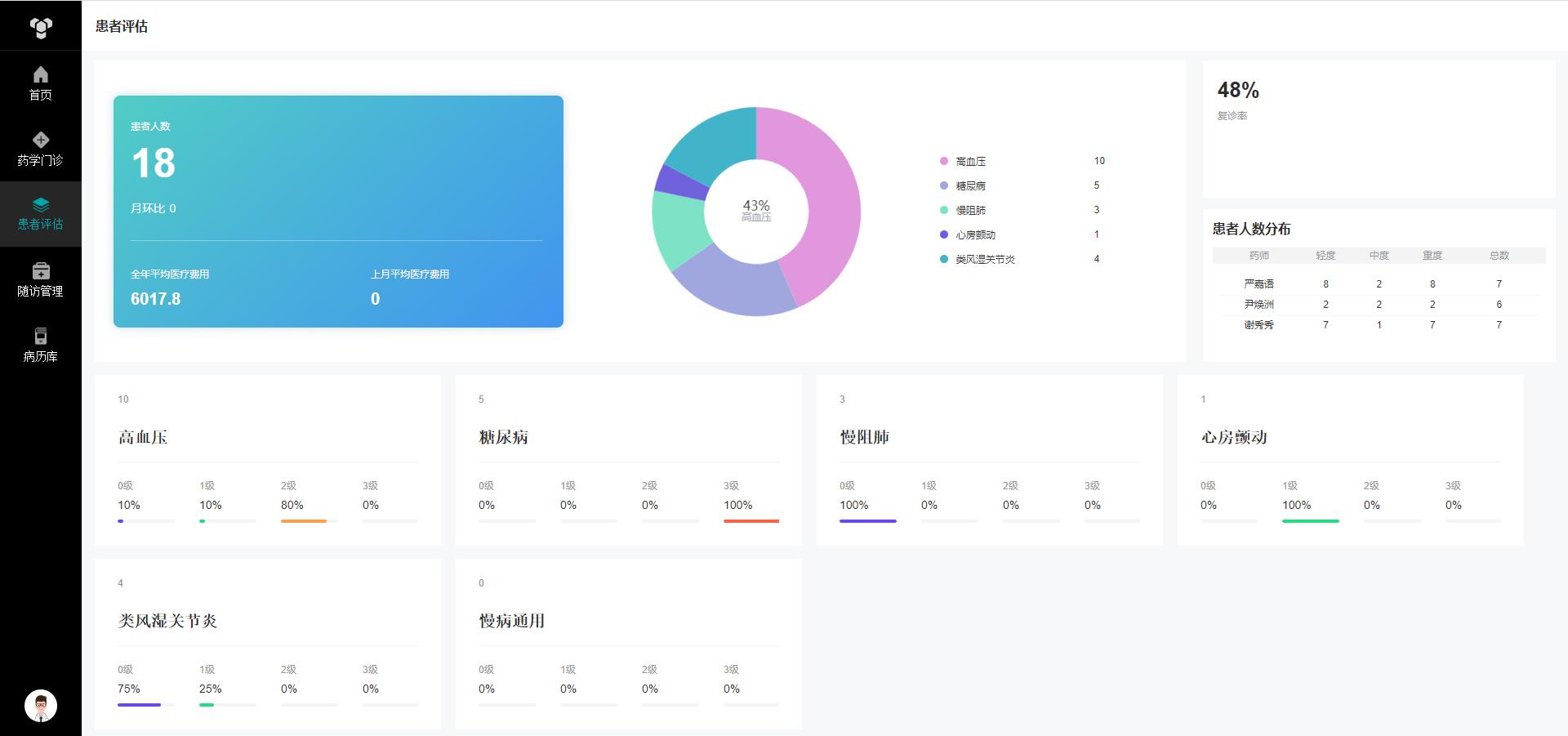The width and height of the screenshot is (1568, 736).
Task: Click the orange 2级 progress bar in 高血压
Action: [x=304, y=521]
